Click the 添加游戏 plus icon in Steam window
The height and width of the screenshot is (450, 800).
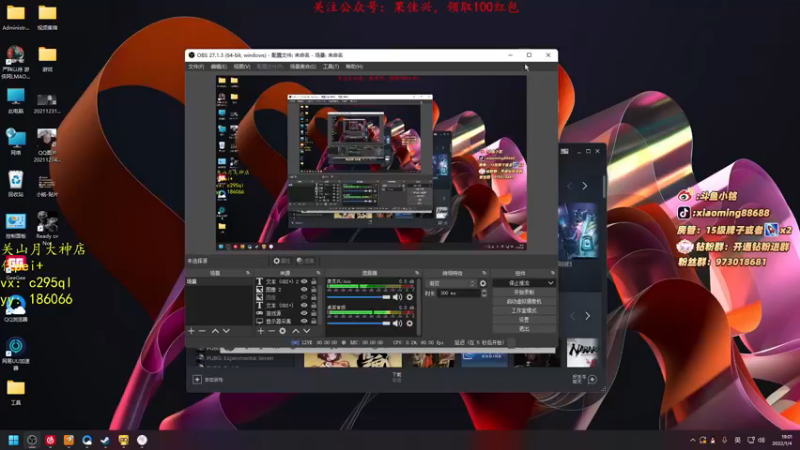click(x=197, y=380)
